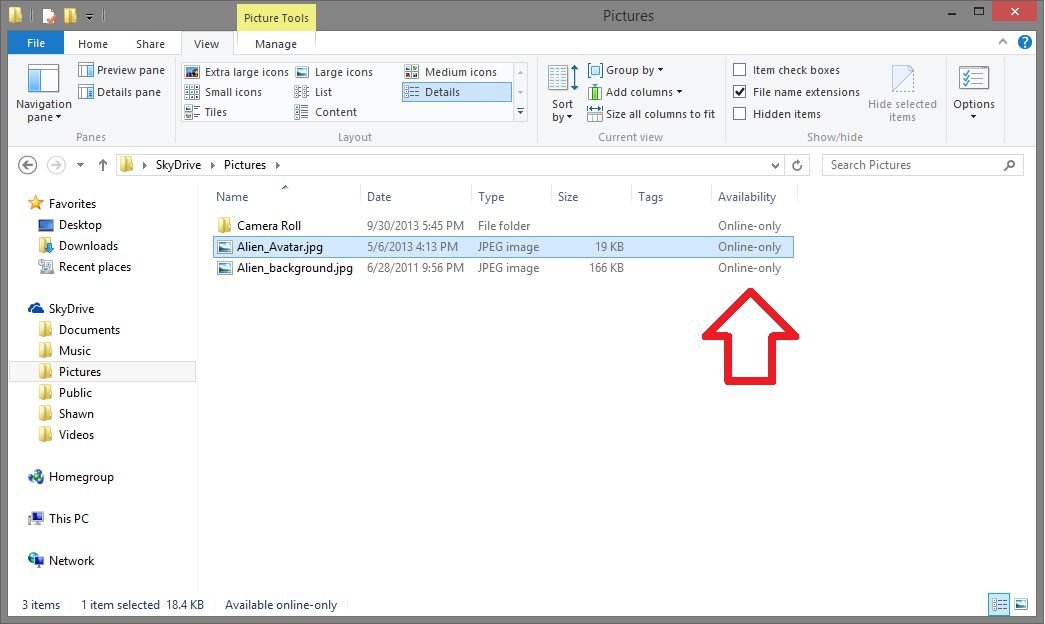Screen dimensions: 1045x624
Task: Open the address bar history dropdown
Action: [776, 165]
